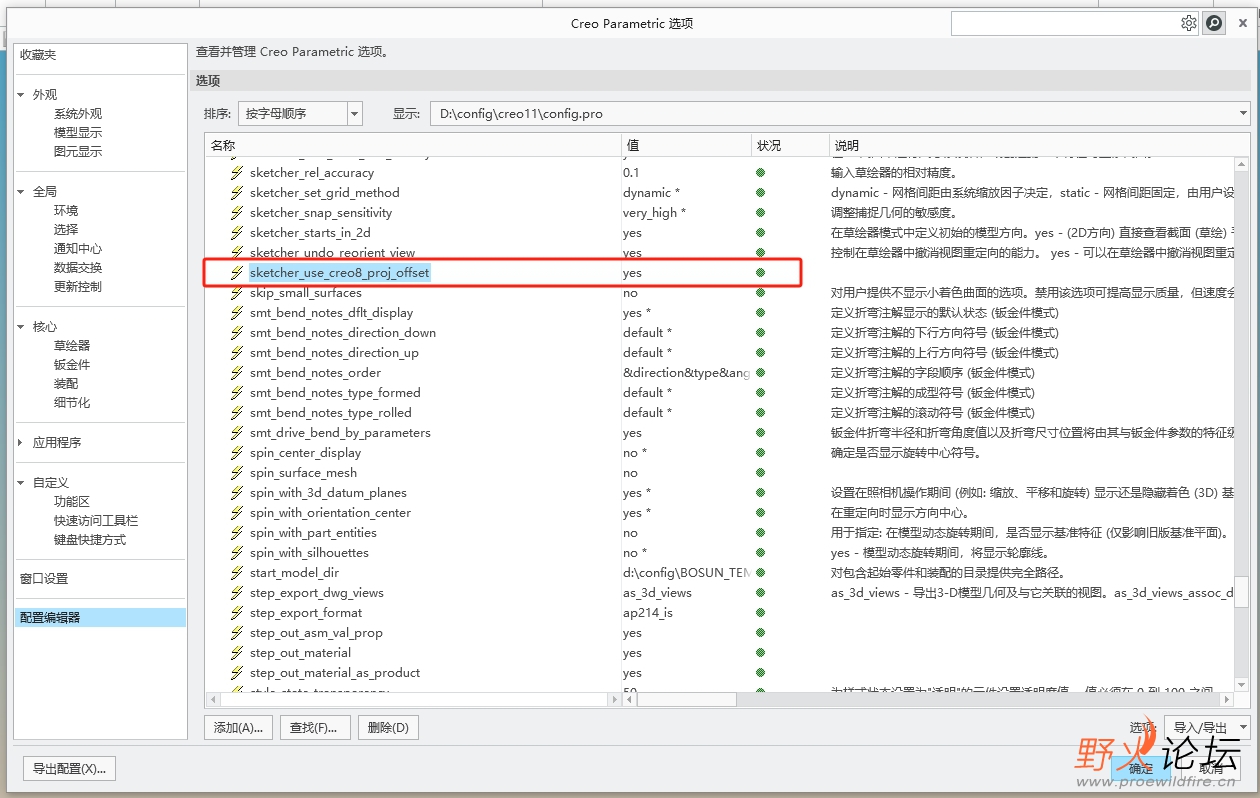Click lightning icon beside step_export_dwg_views

tap(237, 593)
